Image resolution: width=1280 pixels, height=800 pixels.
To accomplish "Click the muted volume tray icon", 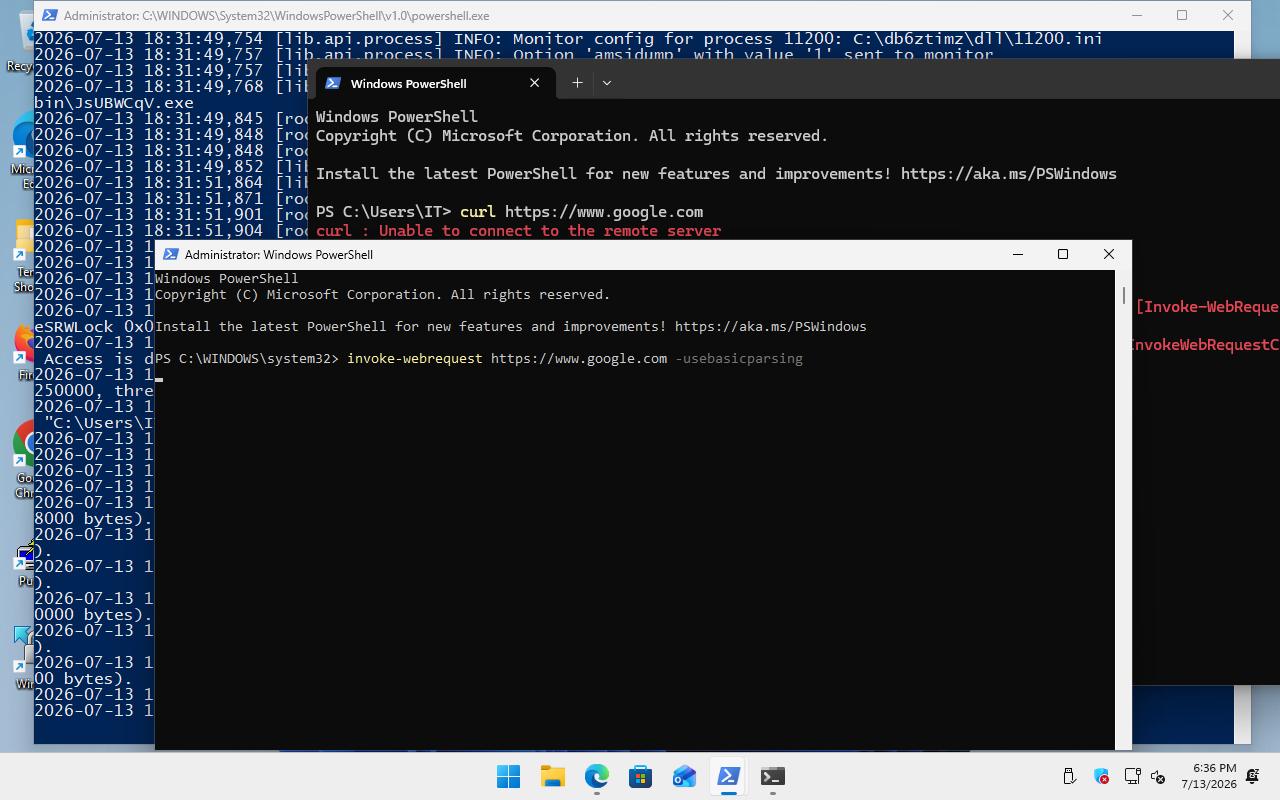I will click(x=1159, y=776).
